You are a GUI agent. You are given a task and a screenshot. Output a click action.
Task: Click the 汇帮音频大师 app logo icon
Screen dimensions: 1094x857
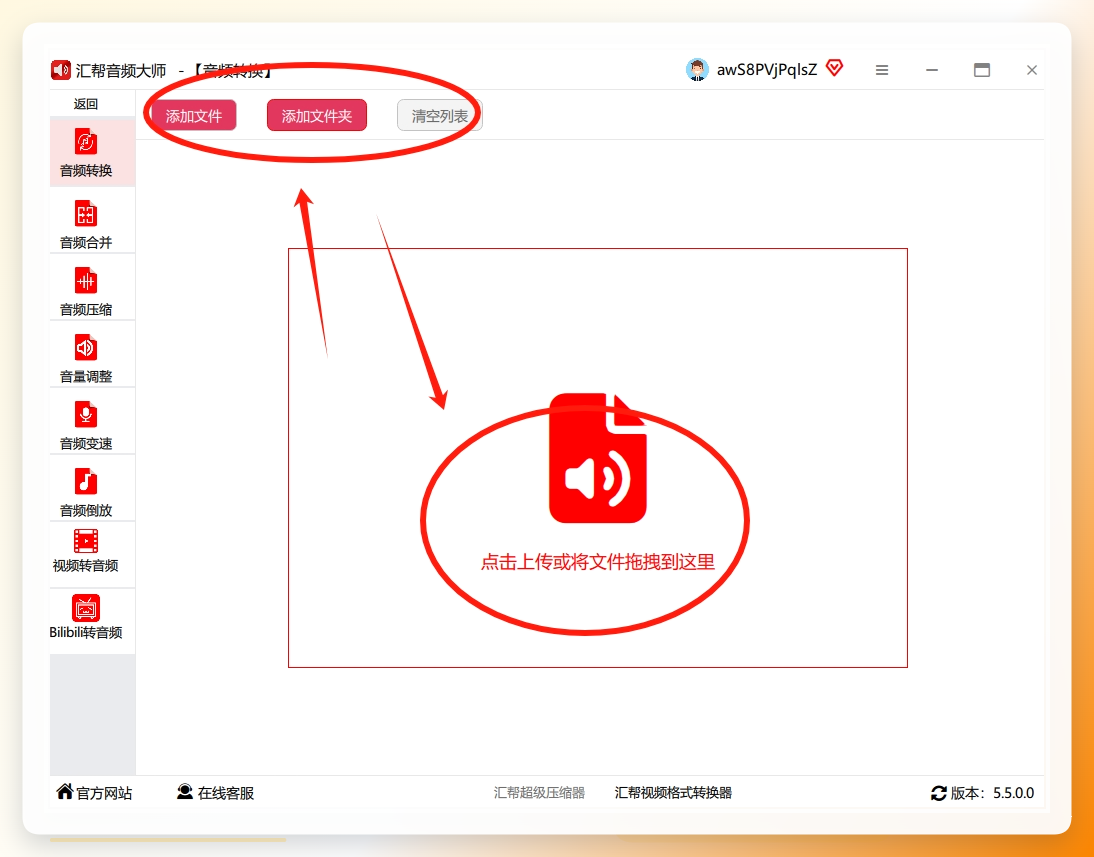(61, 70)
